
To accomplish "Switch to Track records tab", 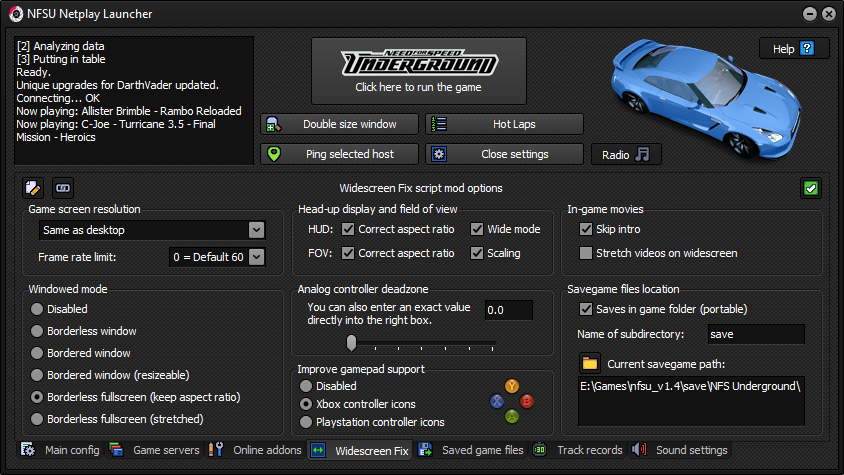I will [578, 450].
